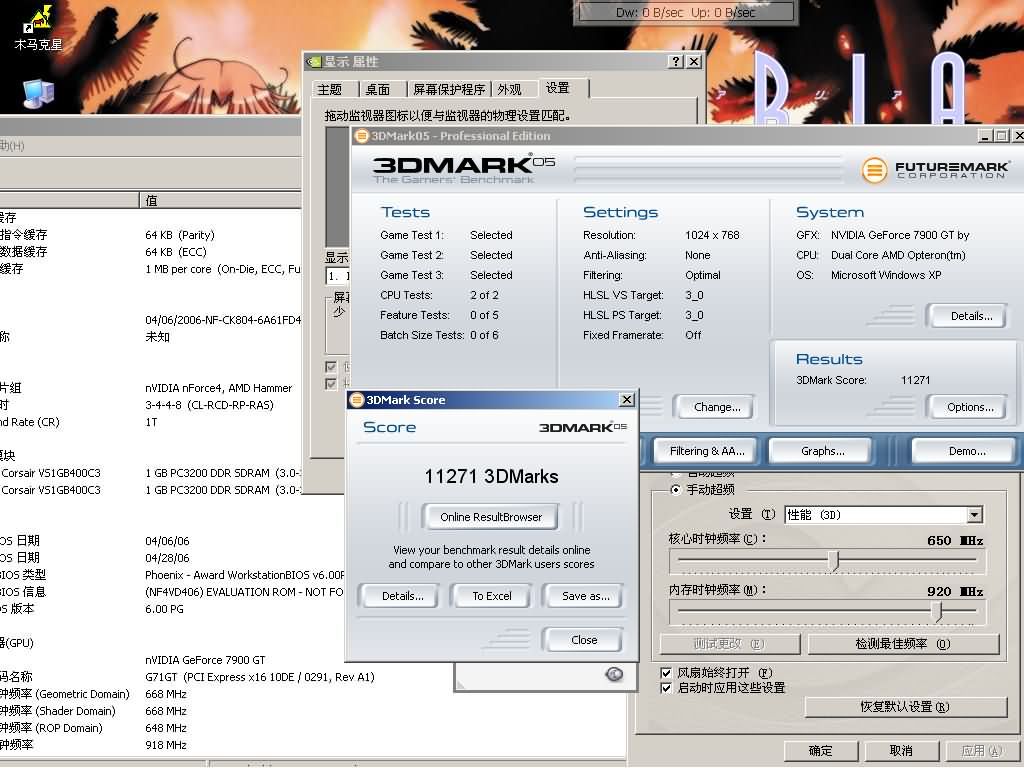
Task: Select the 918 MHz value
Action: coord(166,745)
